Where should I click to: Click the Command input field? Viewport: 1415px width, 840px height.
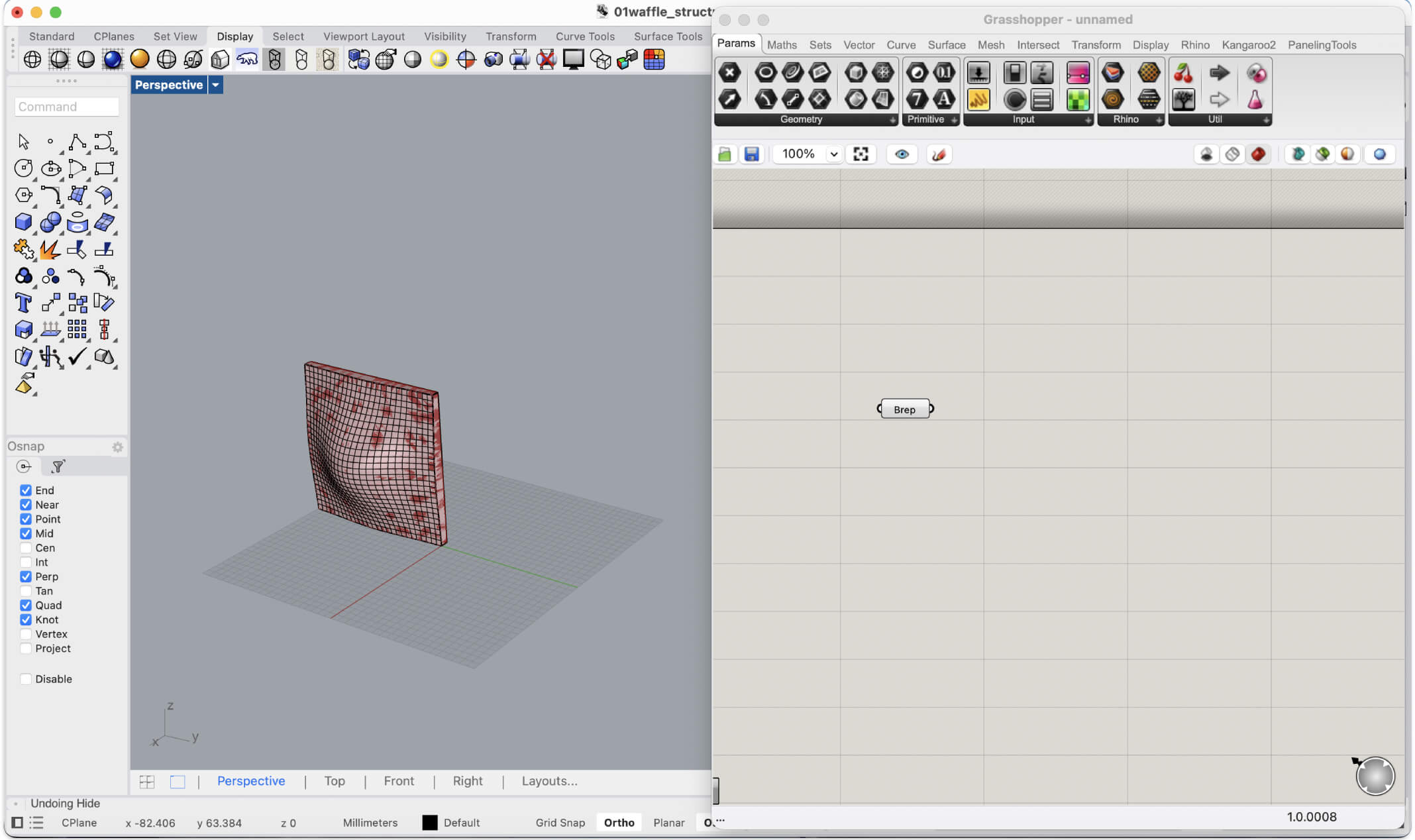coord(66,107)
